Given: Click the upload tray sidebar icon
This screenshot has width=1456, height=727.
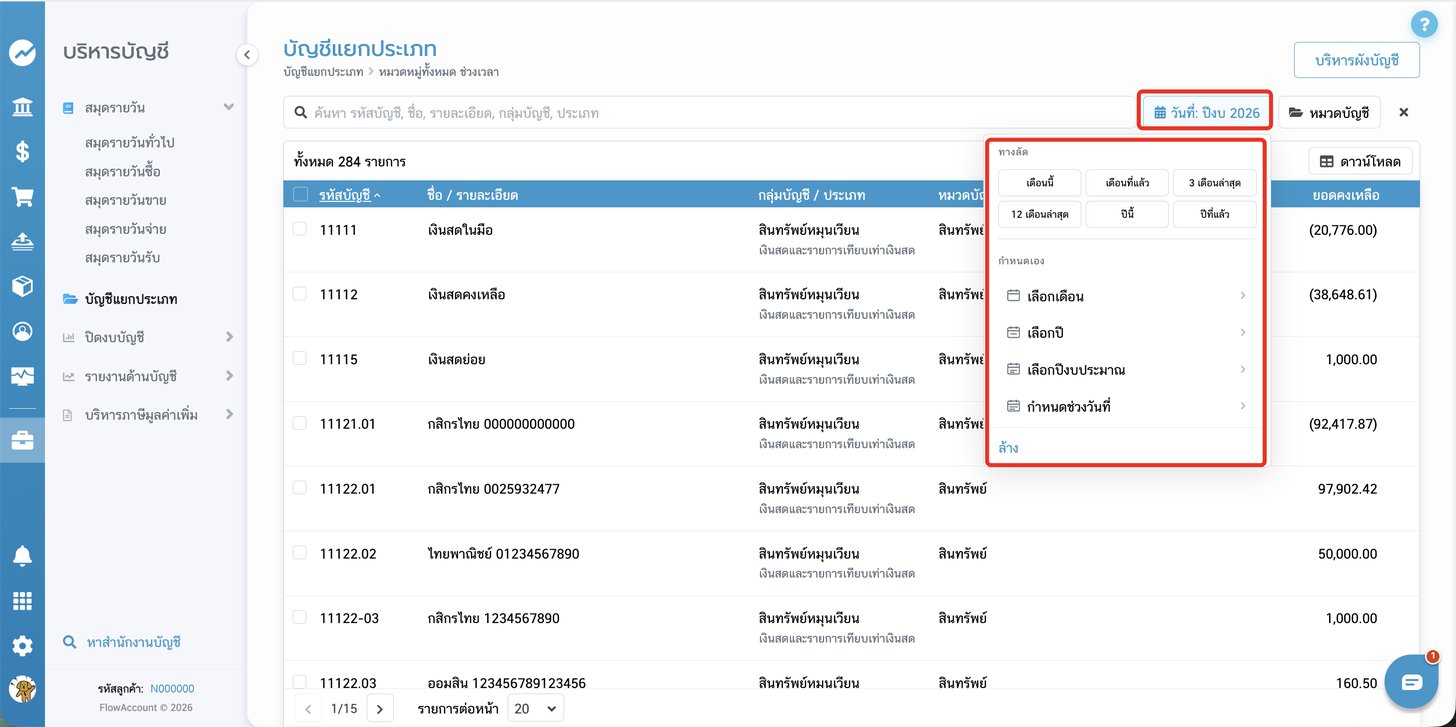Looking at the screenshot, I should click(22, 241).
